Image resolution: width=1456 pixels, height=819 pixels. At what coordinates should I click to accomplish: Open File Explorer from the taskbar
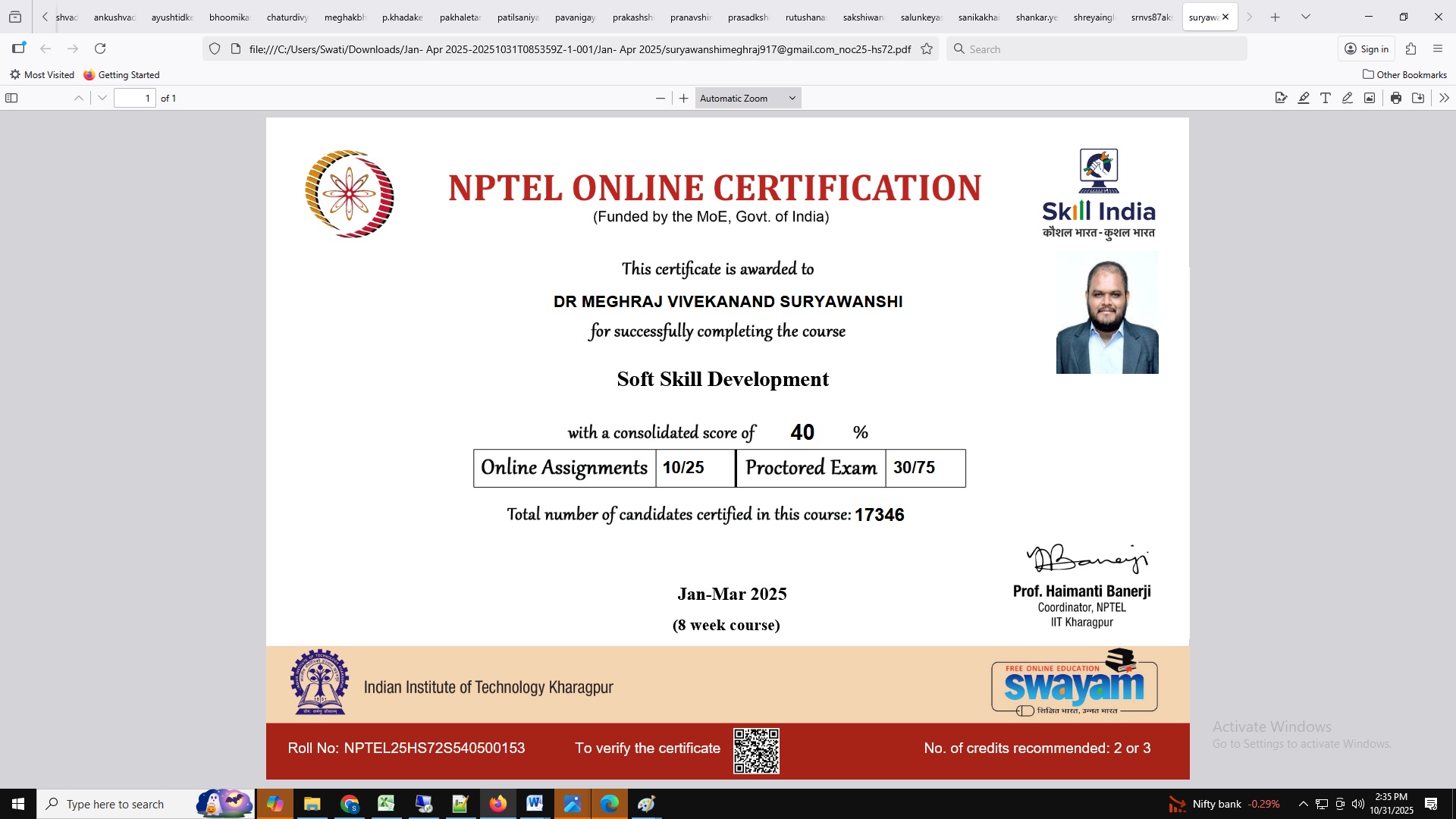pos(312,804)
